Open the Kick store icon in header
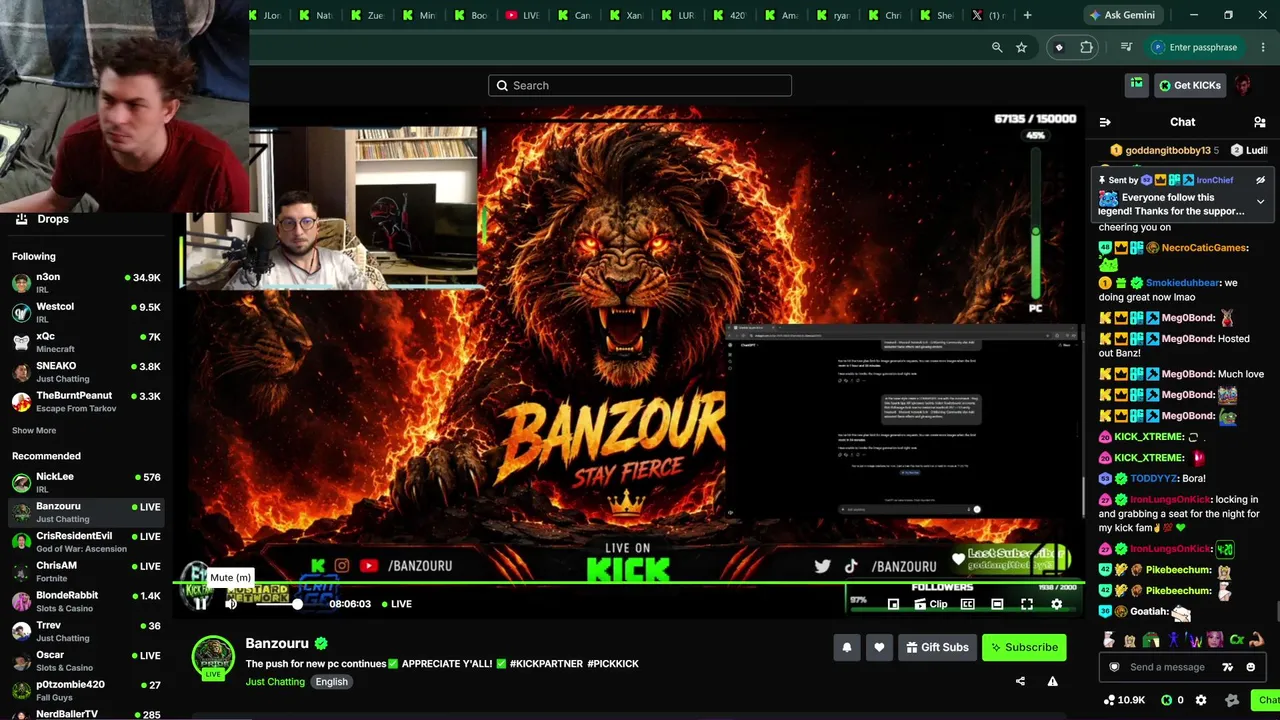Image resolution: width=1280 pixels, height=720 pixels. (1137, 85)
